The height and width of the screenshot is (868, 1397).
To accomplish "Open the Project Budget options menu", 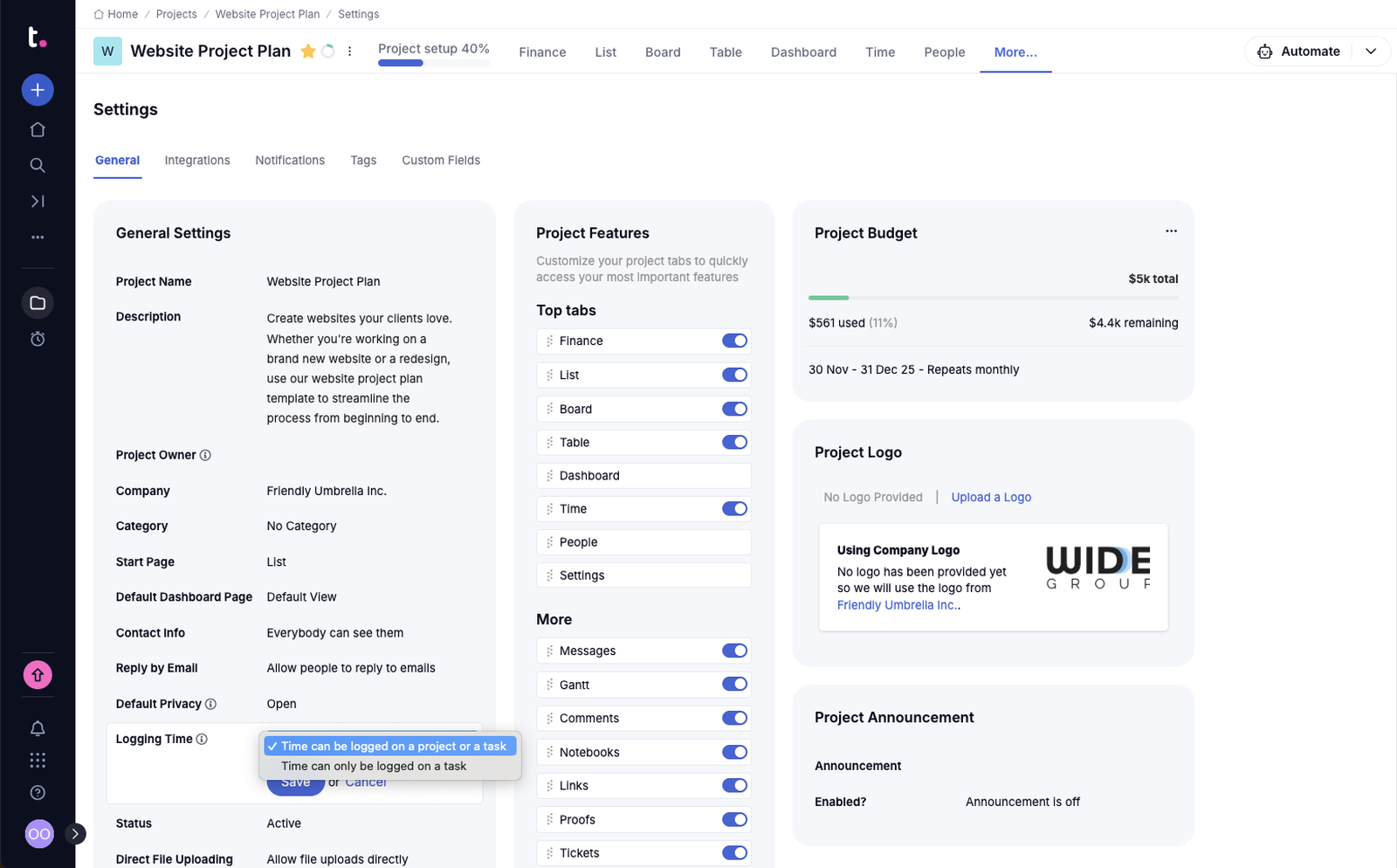I will (1171, 231).
